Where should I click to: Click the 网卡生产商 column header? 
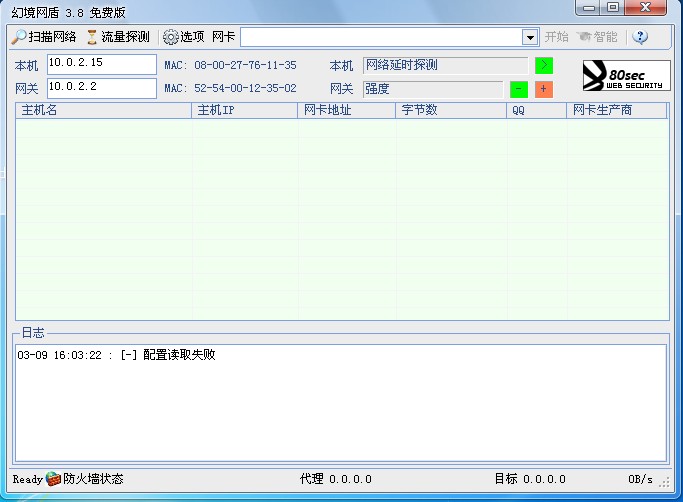tap(616, 110)
